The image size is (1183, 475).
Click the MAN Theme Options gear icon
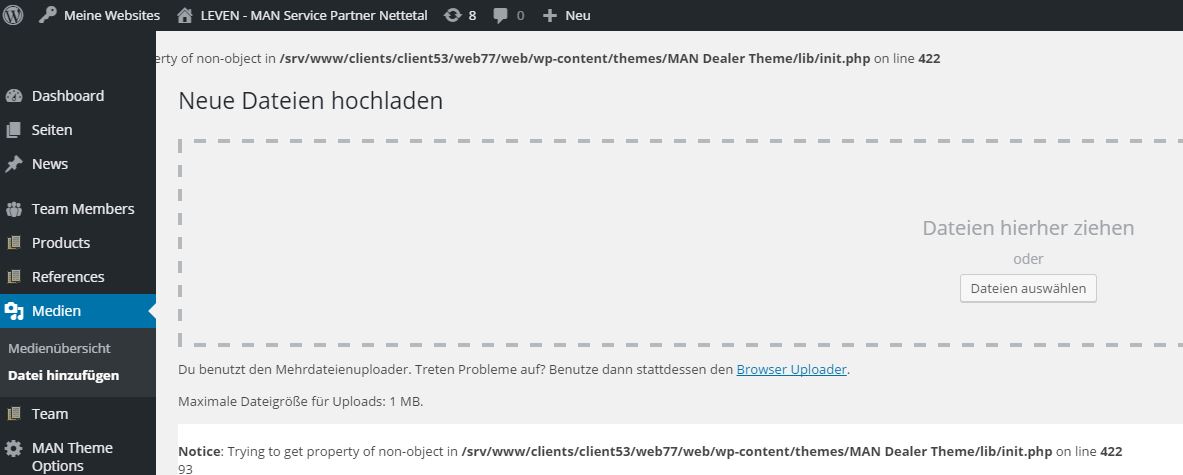point(14,449)
